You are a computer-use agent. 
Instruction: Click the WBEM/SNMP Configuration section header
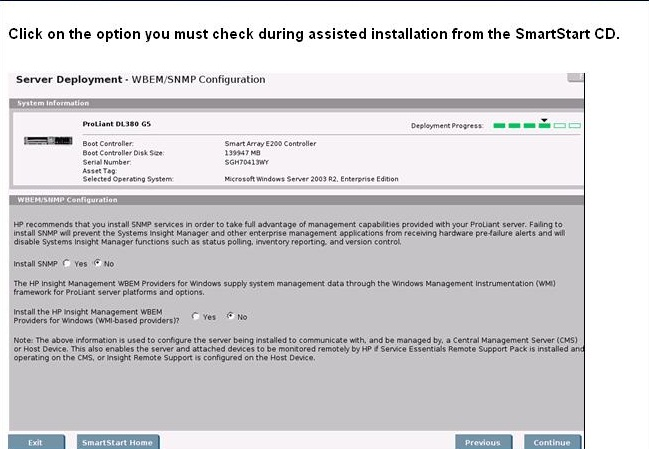(x=296, y=200)
